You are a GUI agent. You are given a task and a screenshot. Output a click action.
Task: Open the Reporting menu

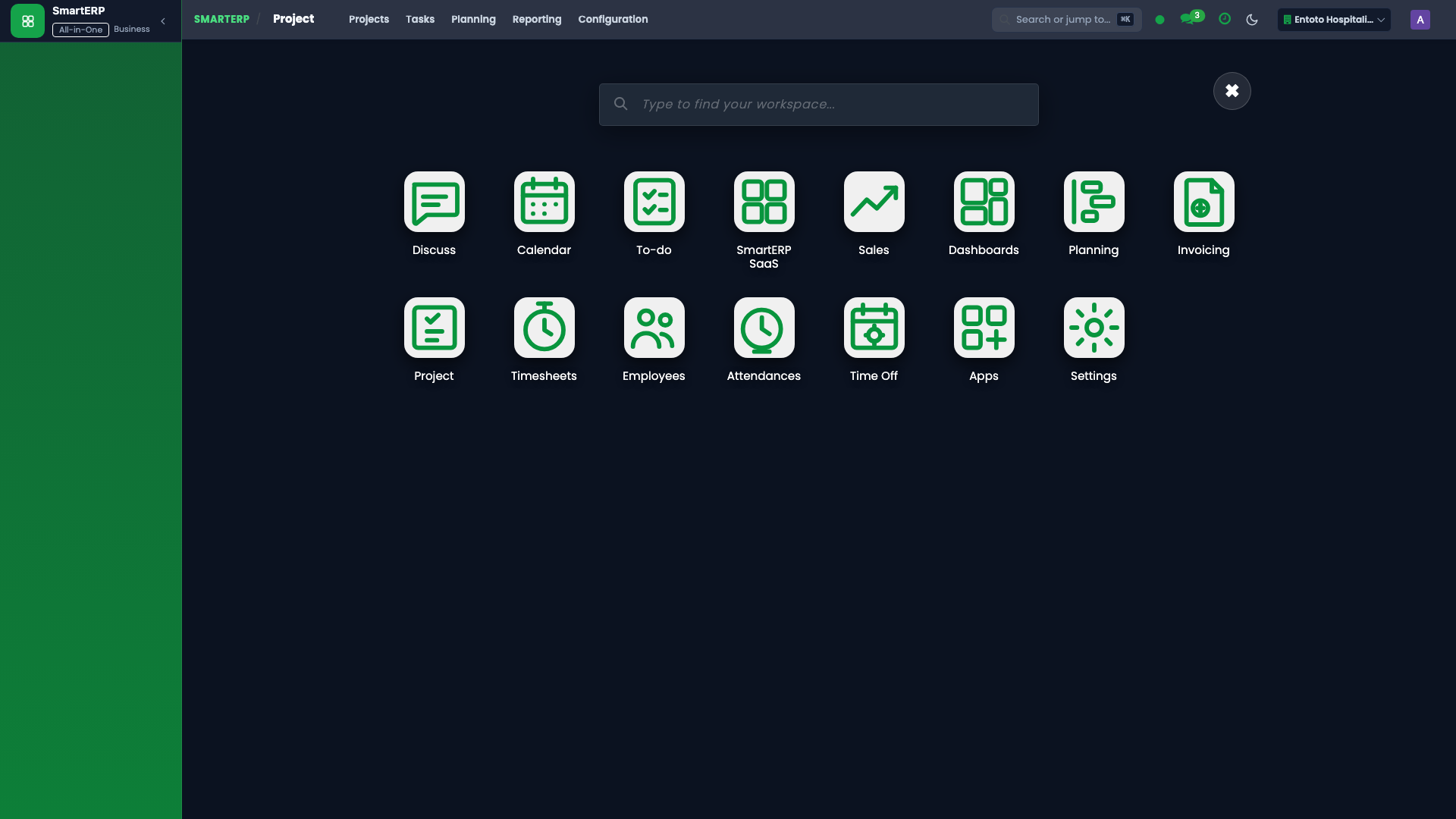pos(537,20)
